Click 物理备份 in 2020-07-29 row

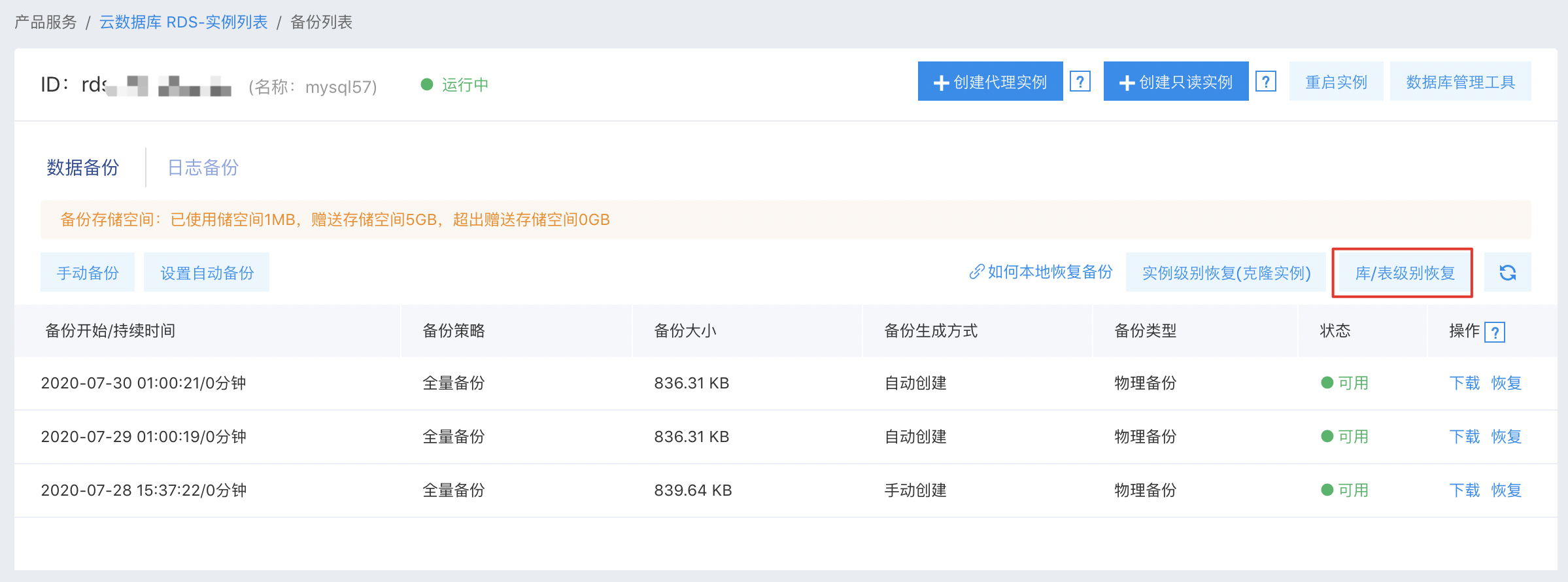(x=1145, y=436)
